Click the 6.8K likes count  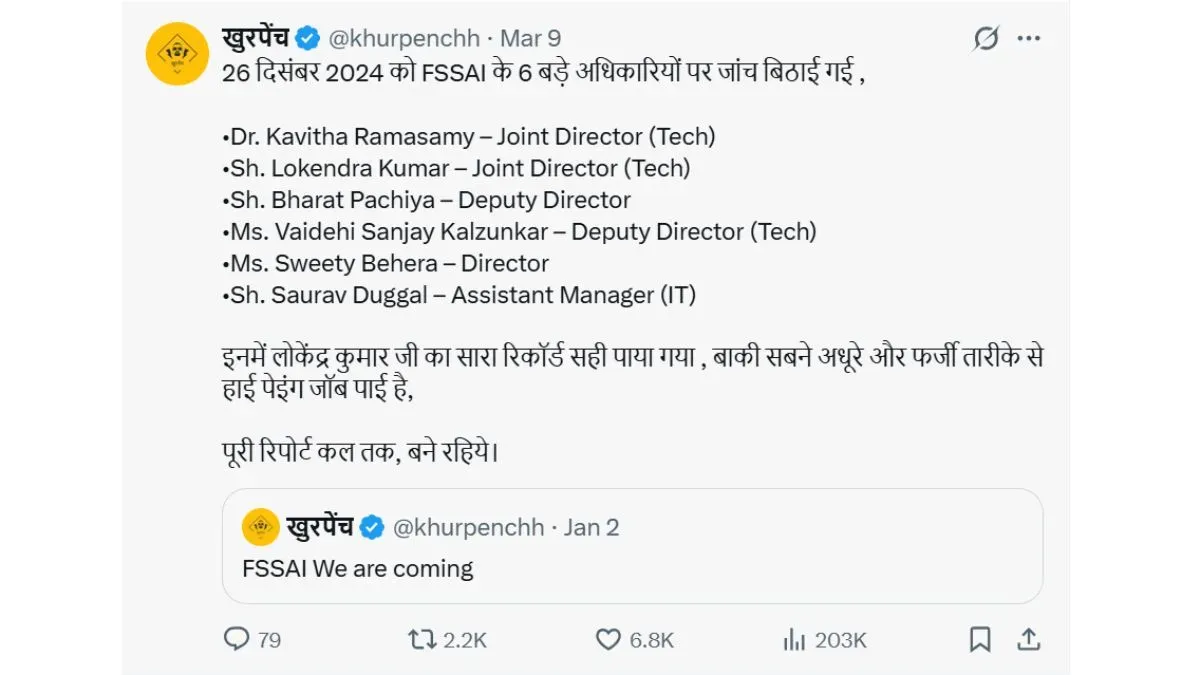tap(652, 640)
